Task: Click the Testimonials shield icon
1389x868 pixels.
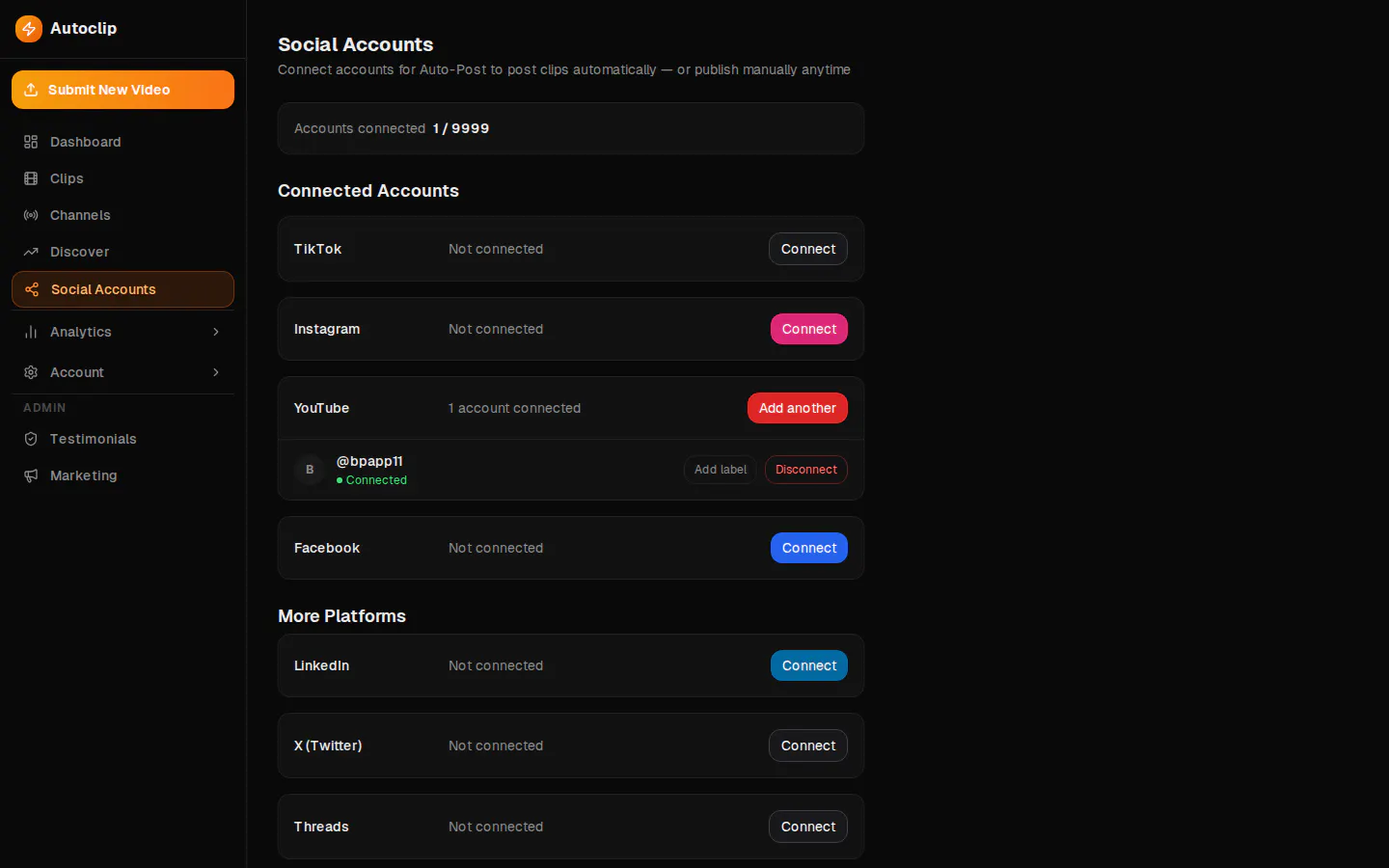Action: click(31, 439)
